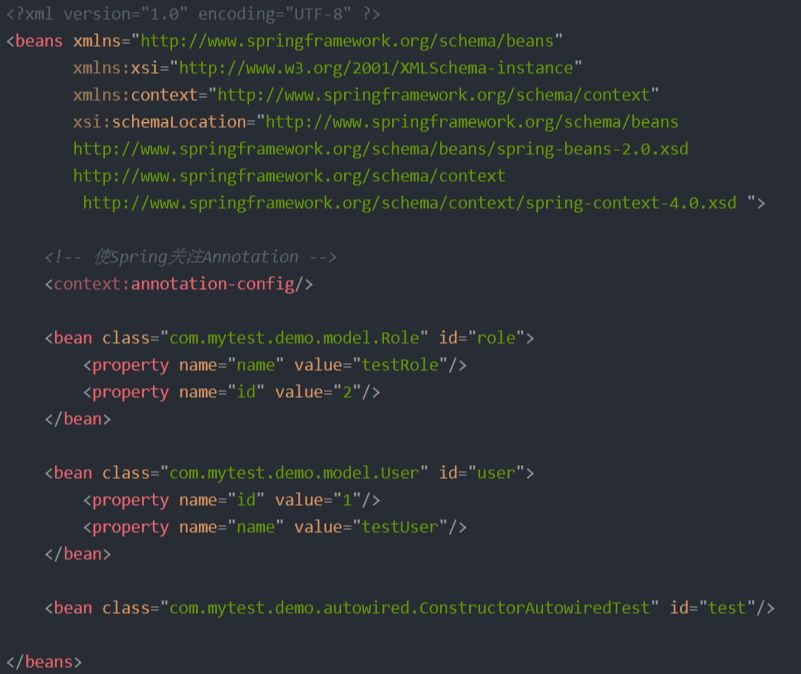Click the opening beans tag
This screenshot has width=801, height=674.
pos(34,41)
